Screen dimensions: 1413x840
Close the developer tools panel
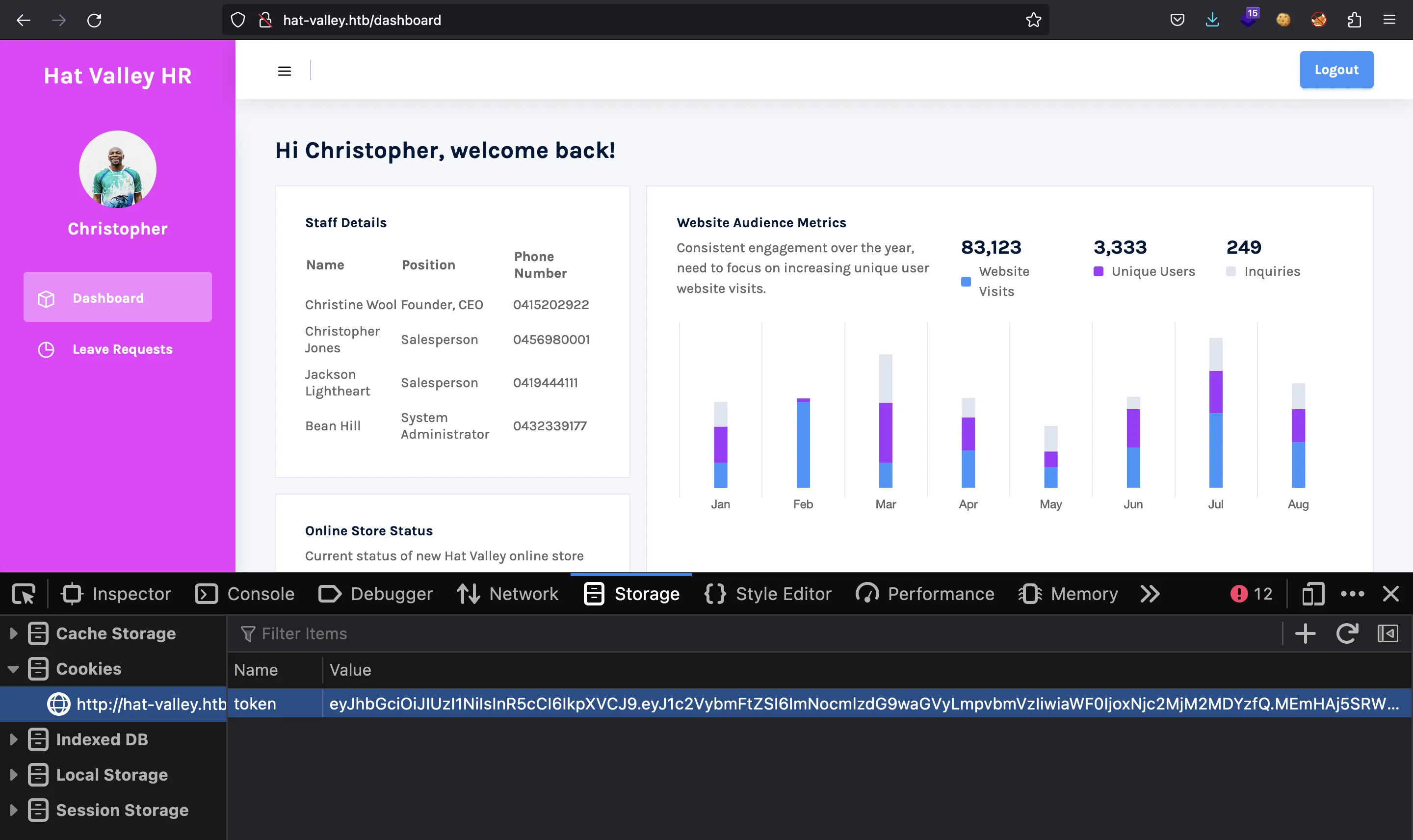tap(1390, 594)
